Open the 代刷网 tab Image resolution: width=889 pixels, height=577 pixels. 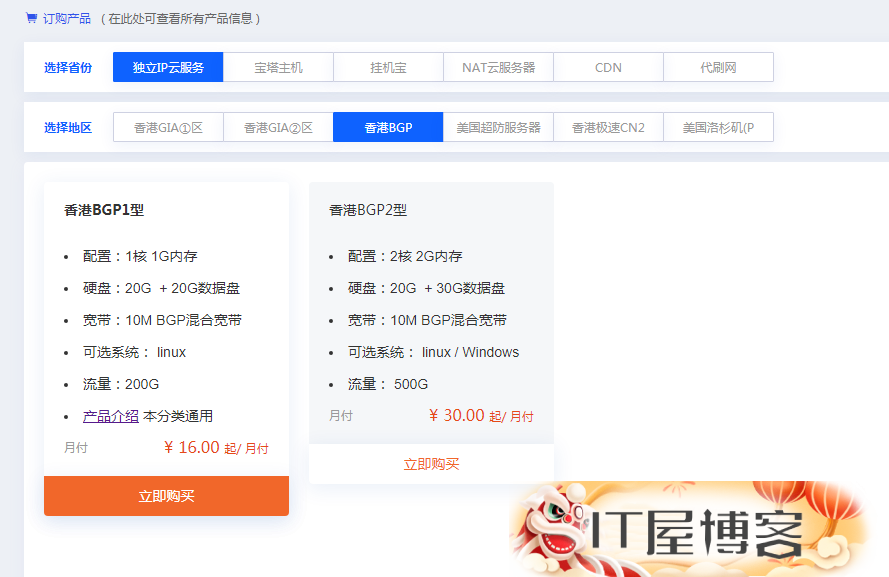[x=718, y=67]
